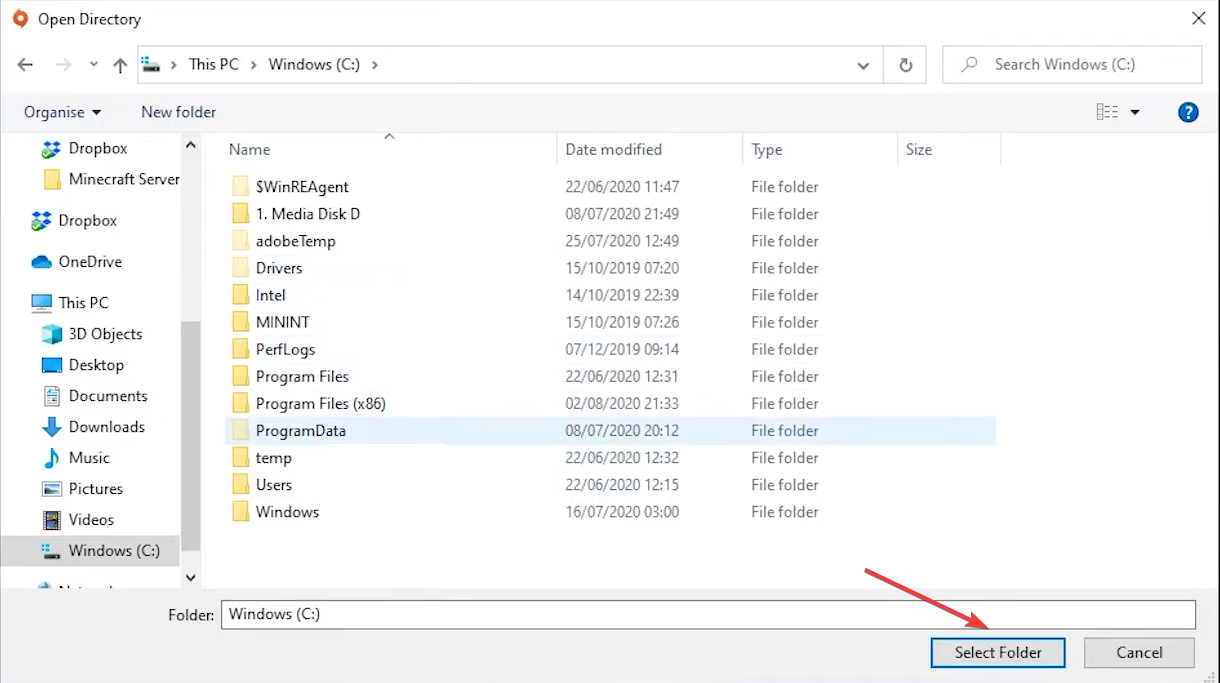Select the PerfLogs folder
This screenshot has width=1220, height=683.
click(285, 348)
